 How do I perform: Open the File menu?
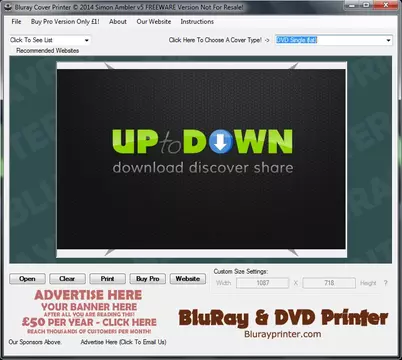(16, 22)
